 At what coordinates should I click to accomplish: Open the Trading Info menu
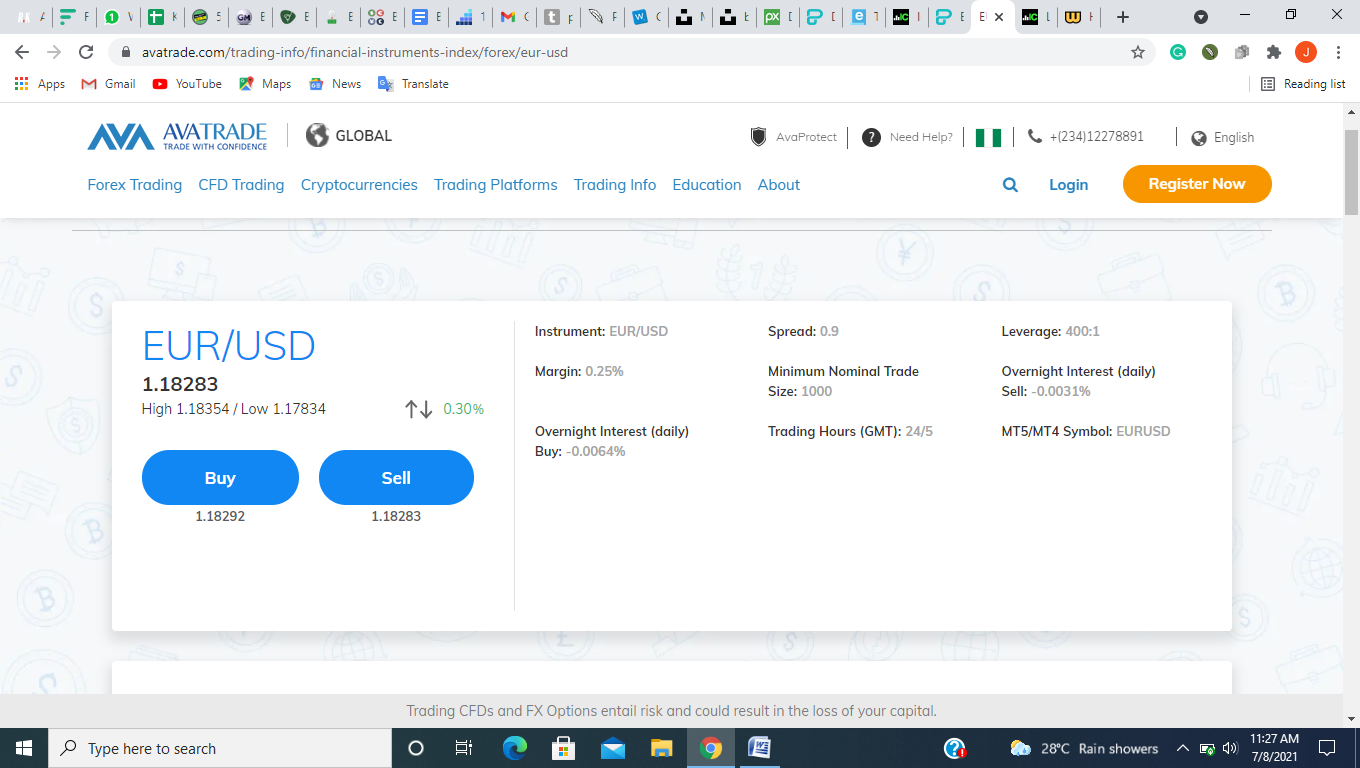(615, 185)
